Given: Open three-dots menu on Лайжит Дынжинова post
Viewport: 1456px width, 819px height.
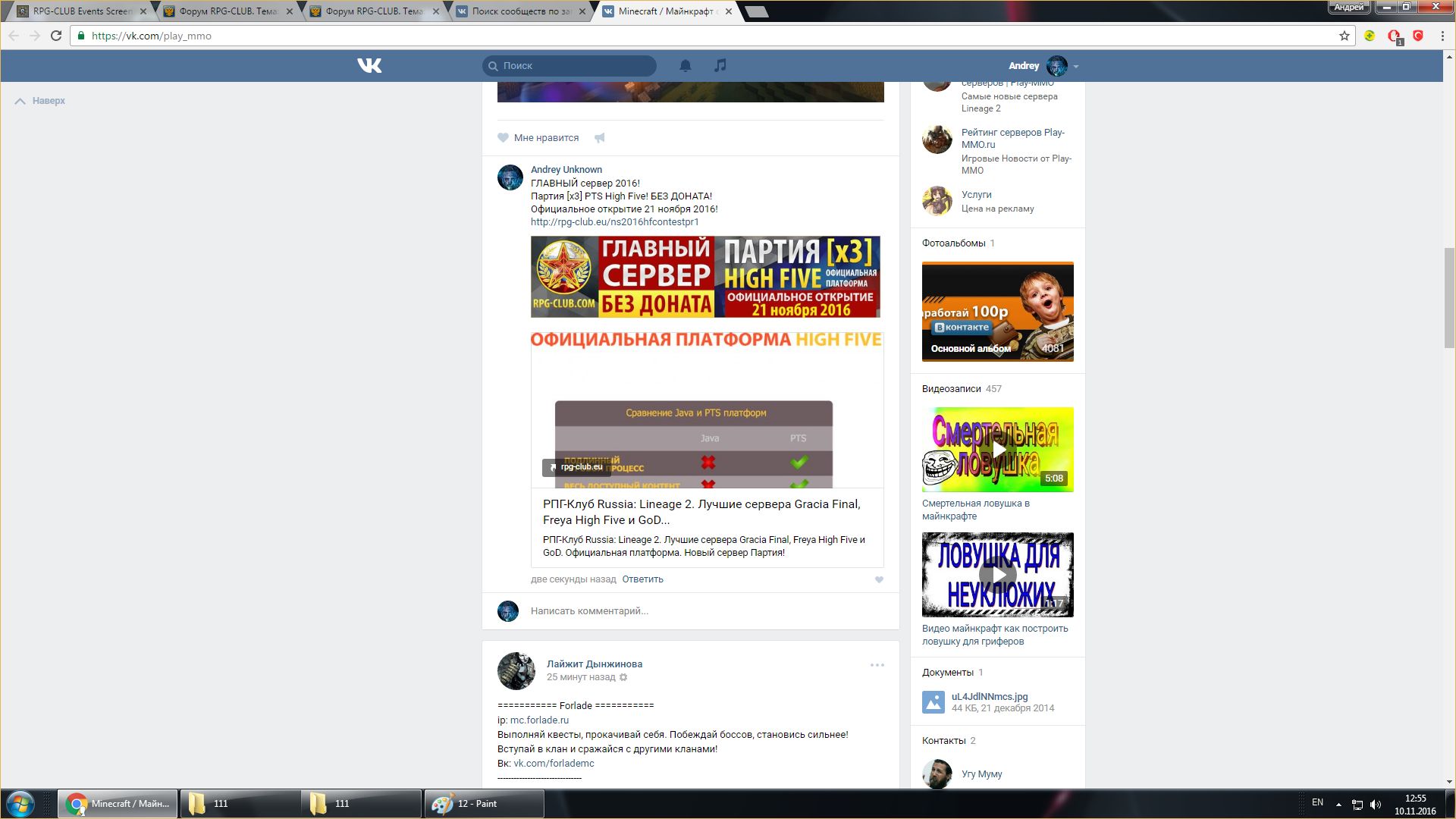Looking at the screenshot, I should pos(877,665).
